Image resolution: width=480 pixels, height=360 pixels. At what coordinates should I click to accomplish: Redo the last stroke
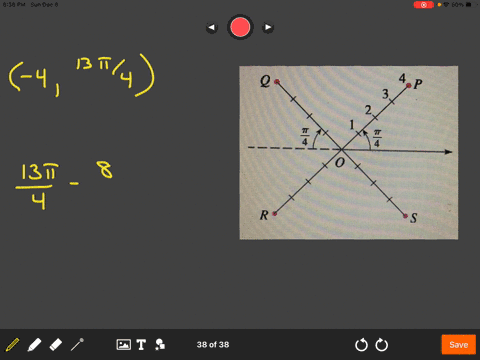382,345
